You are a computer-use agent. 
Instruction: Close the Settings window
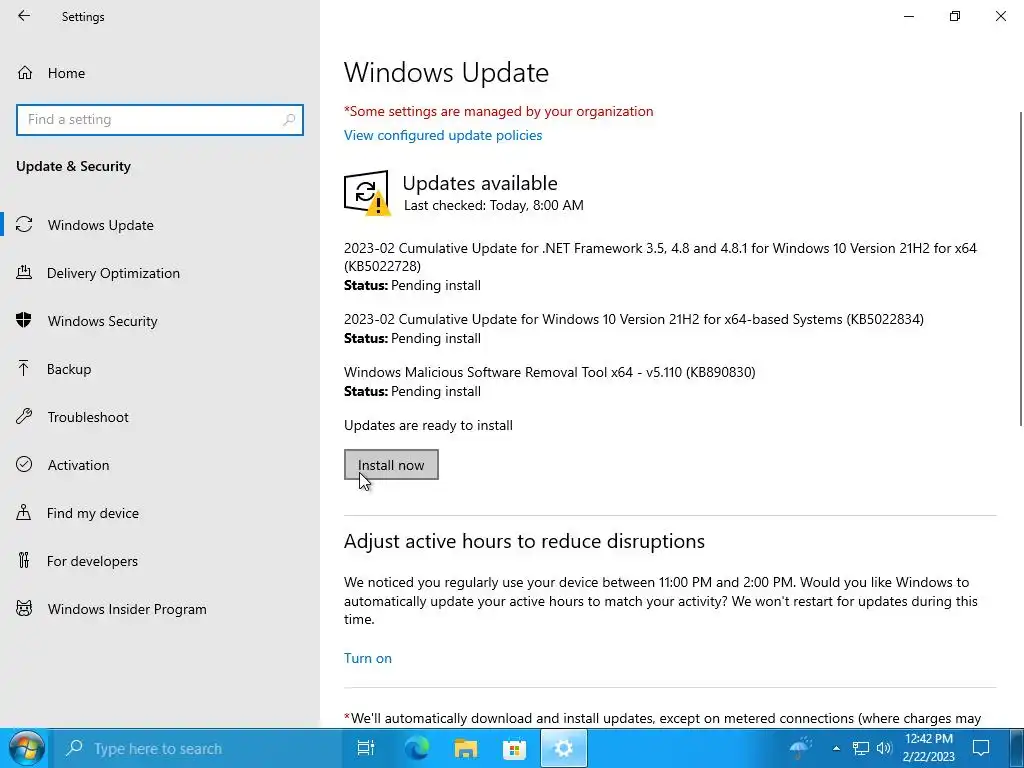[x=1000, y=16]
